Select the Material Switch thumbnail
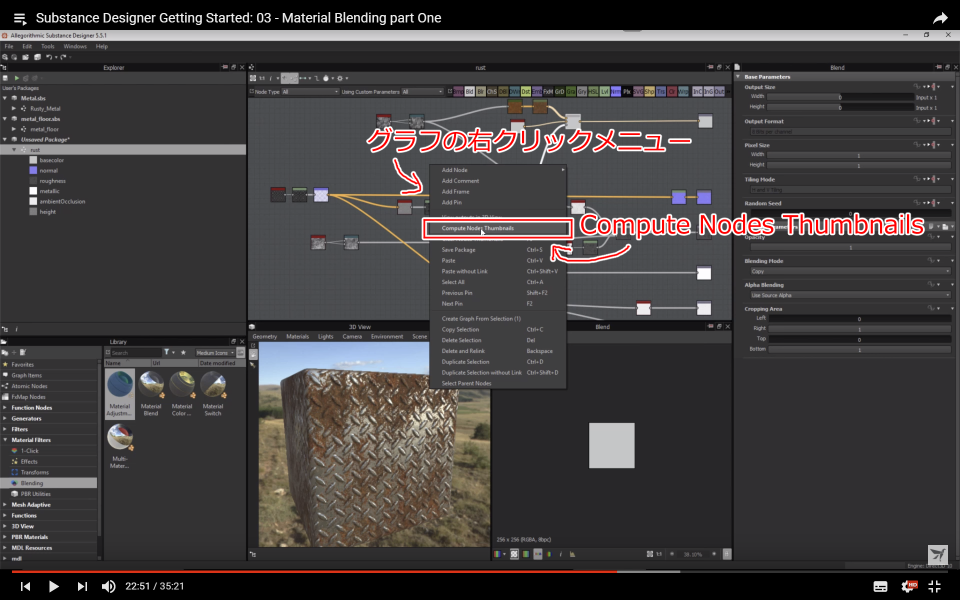This screenshot has height=600, width=960. [x=212, y=394]
